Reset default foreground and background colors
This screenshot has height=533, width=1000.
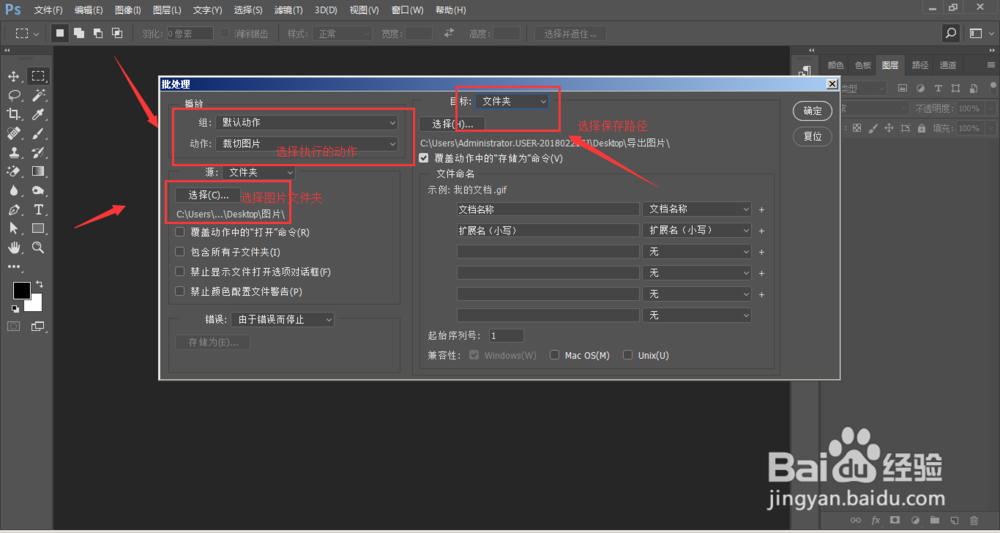coord(15,309)
